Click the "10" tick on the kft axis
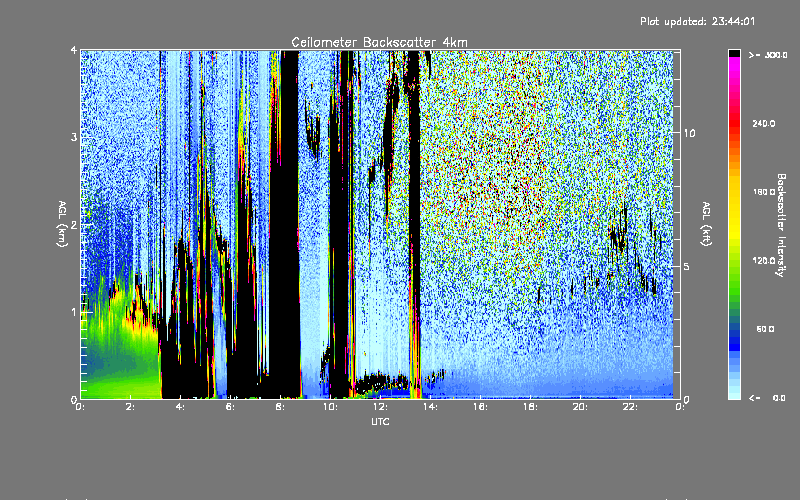This screenshot has height=500, width=800. [689, 133]
